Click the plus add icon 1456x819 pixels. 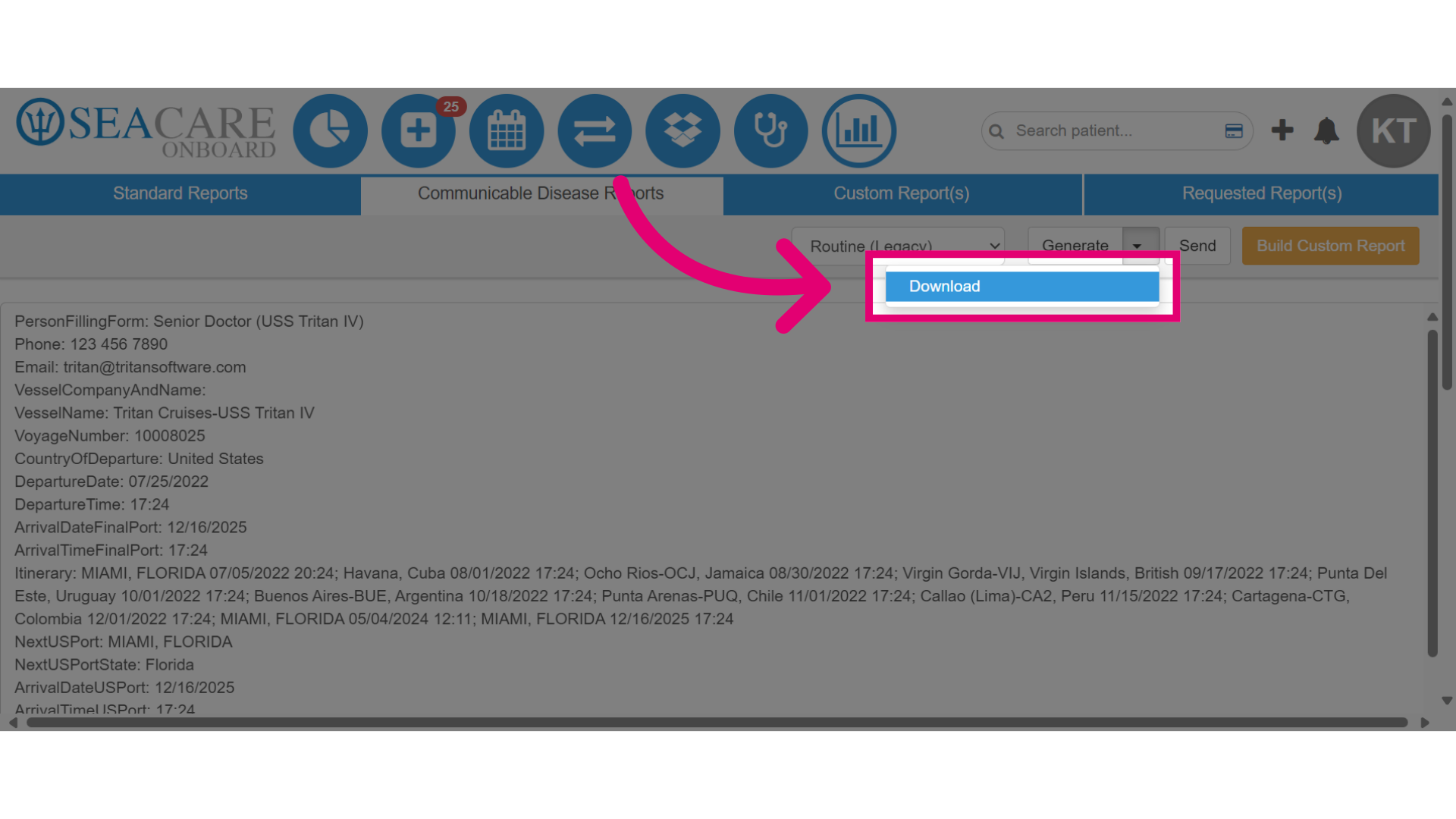pyautogui.click(x=1282, y=130)
